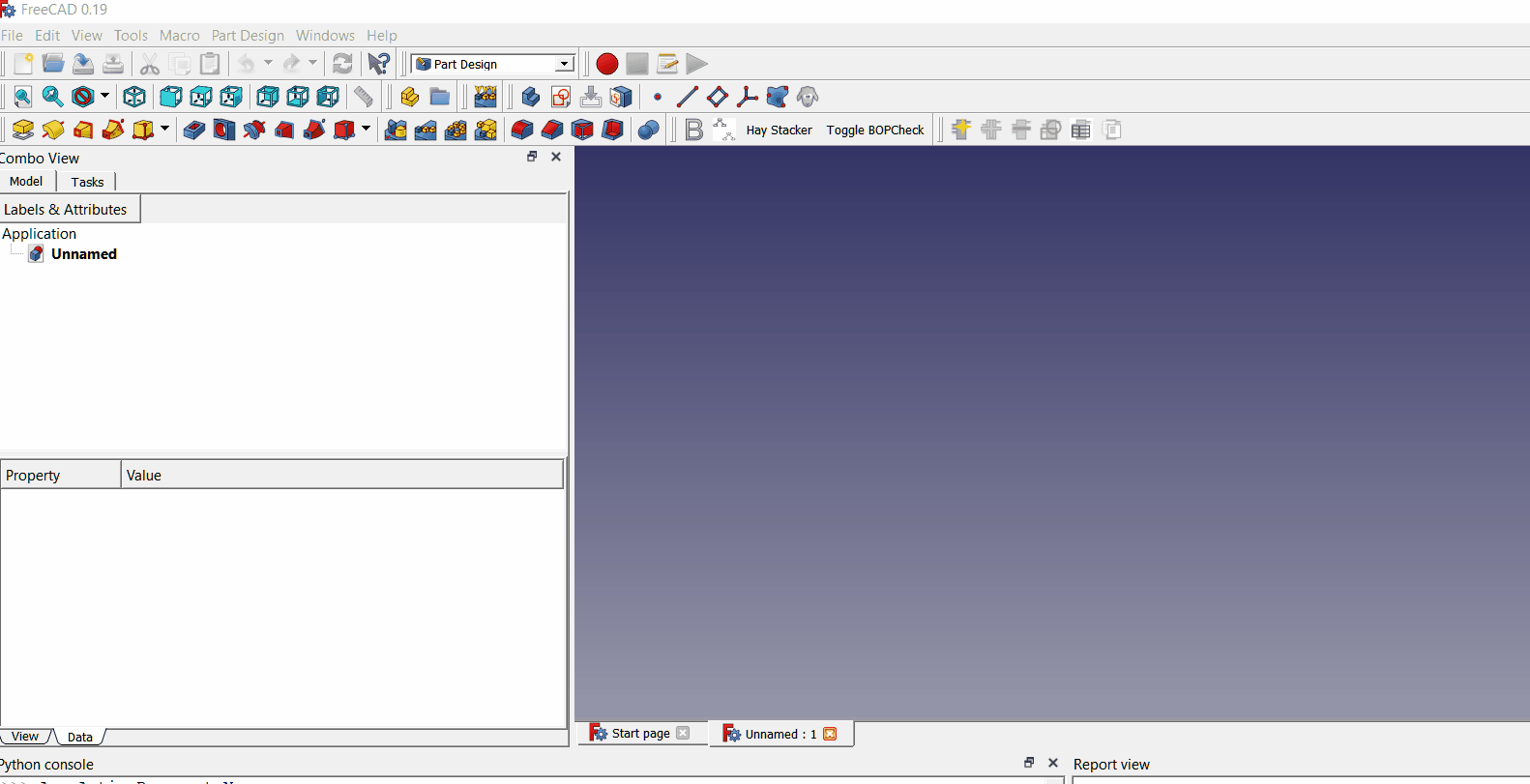Fit all content with magnifier icon
The image size is (1530, 784).
click(x=22, y=97)
